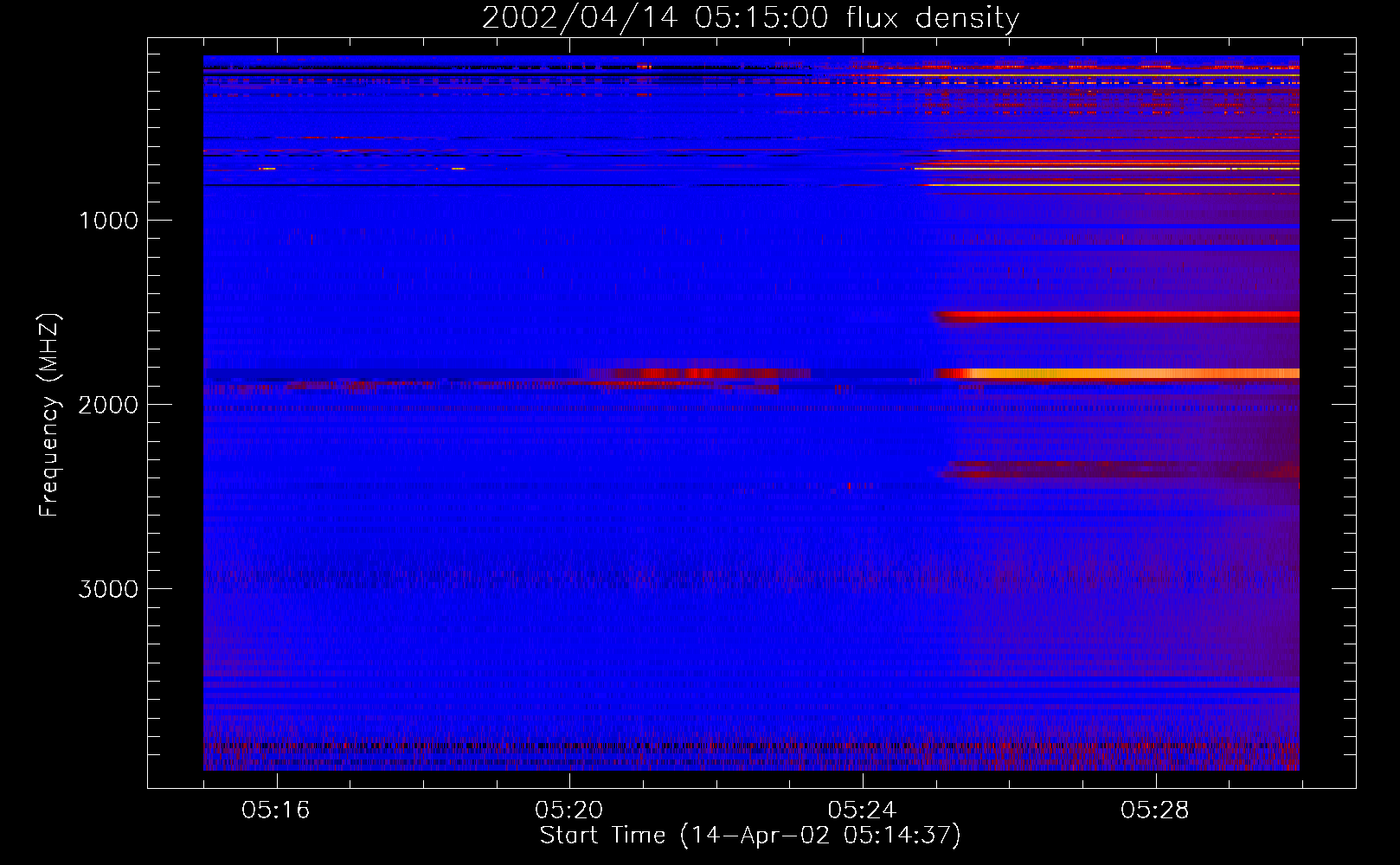Click the '05:24' time tick label
The height and width of the screenshot is (865, 1400).
click(862, 811)
